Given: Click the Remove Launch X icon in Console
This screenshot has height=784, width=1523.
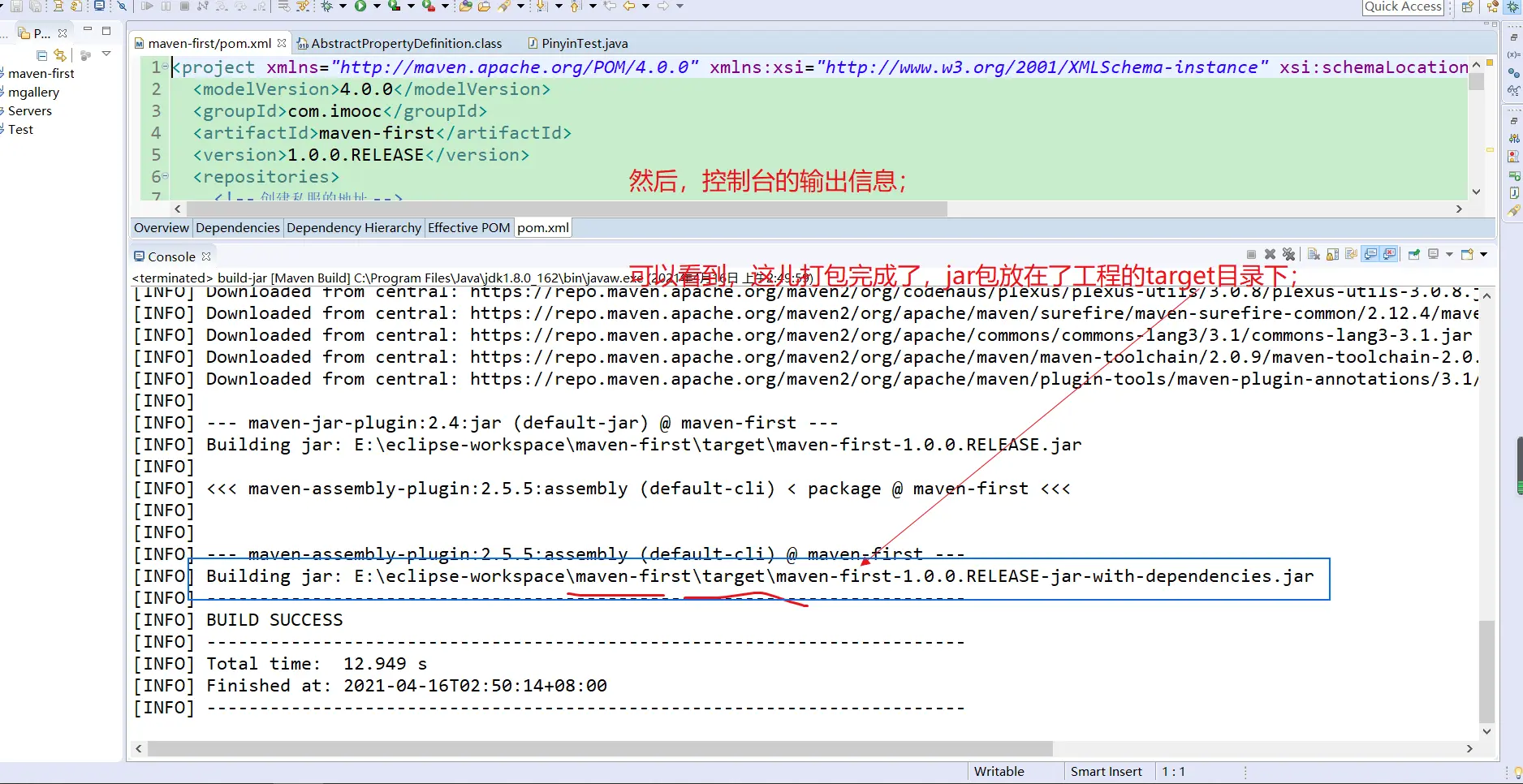Looking at the screenshot, I should point(1271,255).
